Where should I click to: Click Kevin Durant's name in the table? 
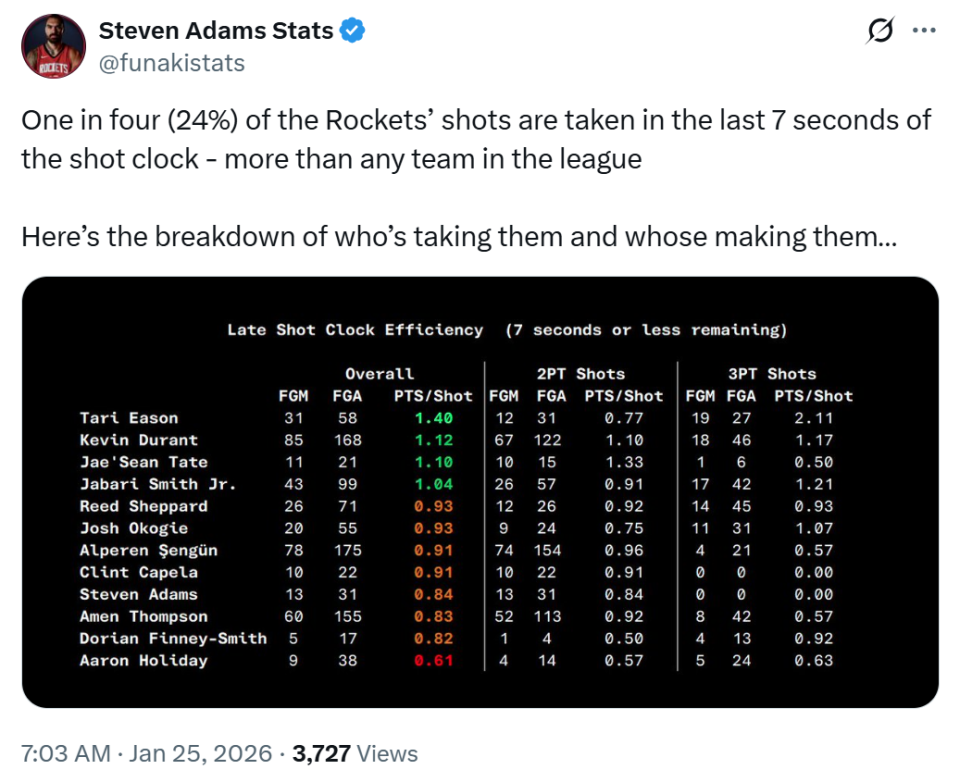(139, 440)
